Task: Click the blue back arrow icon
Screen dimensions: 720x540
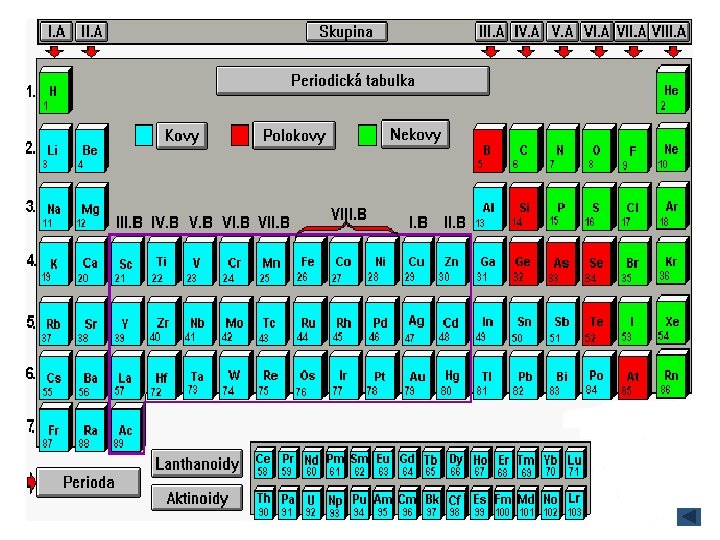Action: pos(689,517)
